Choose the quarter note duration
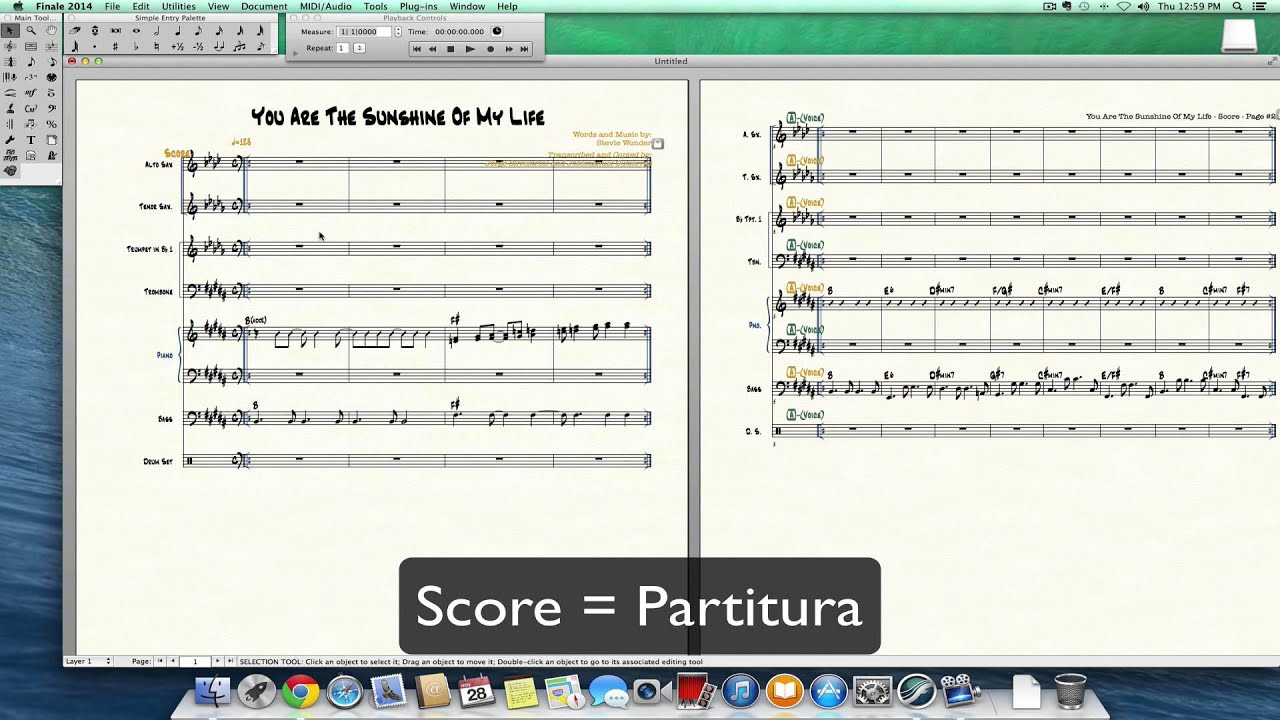 click(x=178, y=31)
